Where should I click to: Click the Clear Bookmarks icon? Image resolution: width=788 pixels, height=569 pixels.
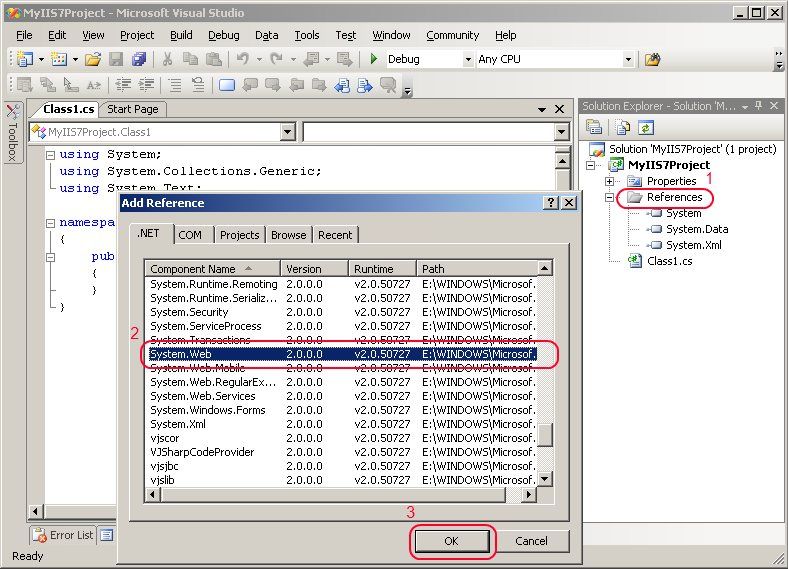[x=388, y=85]
